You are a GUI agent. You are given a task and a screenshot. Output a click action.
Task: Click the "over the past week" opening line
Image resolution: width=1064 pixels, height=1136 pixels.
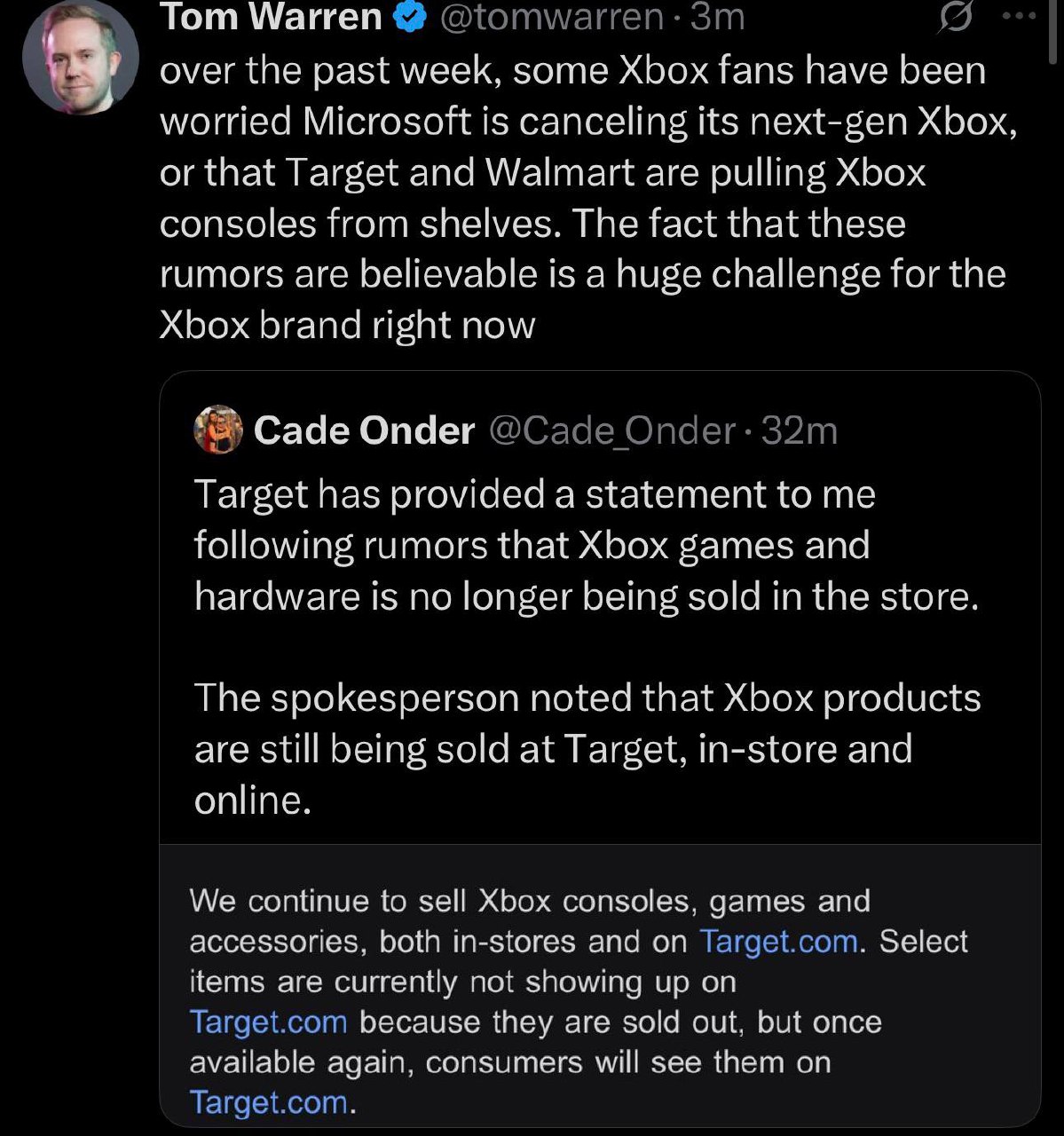point(572,70)
